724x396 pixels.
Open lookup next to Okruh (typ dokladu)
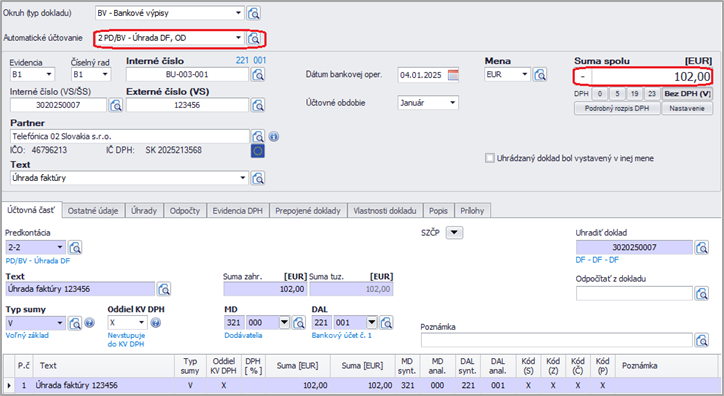point(253,13)
